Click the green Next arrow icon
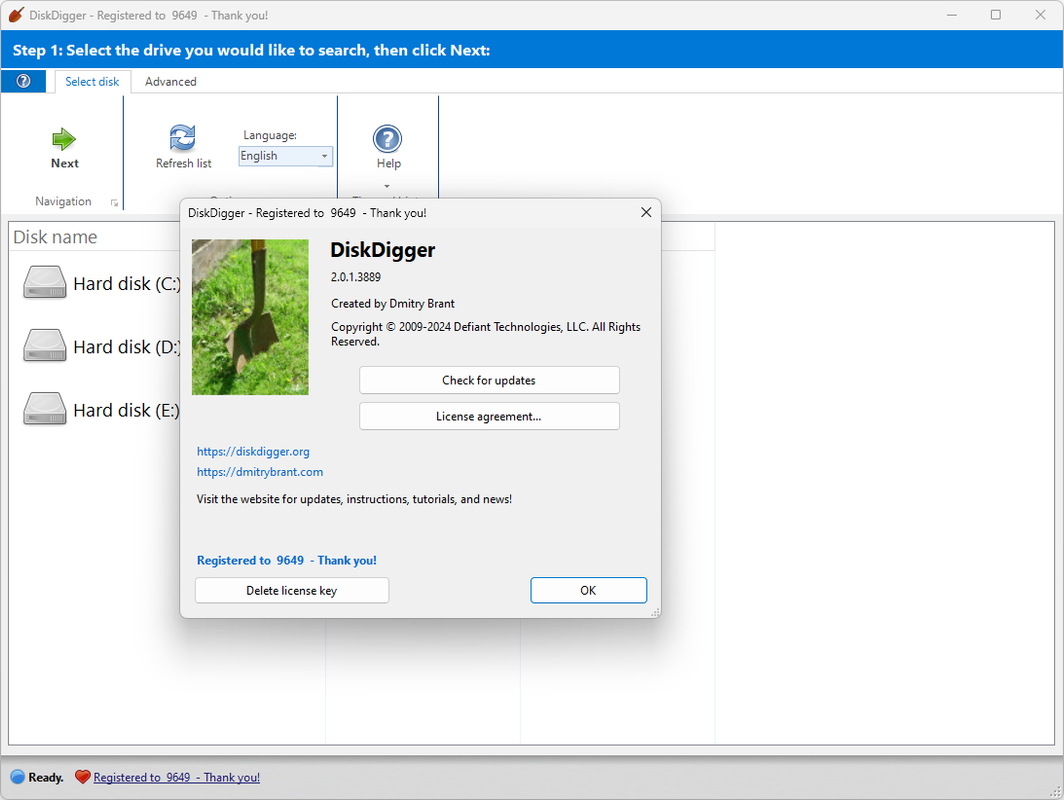Screen dimensions: 1064x800 pyautogui.click(x=64, y=139)
